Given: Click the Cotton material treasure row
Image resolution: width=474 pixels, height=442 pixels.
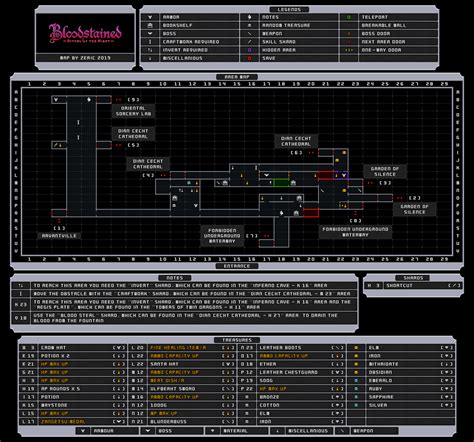Looking at the screenshot, I should coord(292,405).
